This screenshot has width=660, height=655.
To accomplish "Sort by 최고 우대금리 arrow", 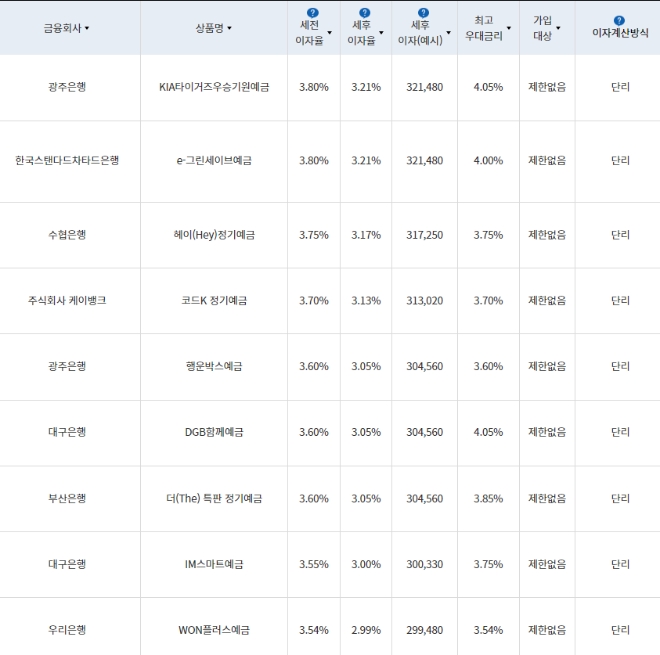I will coord(509,28).
